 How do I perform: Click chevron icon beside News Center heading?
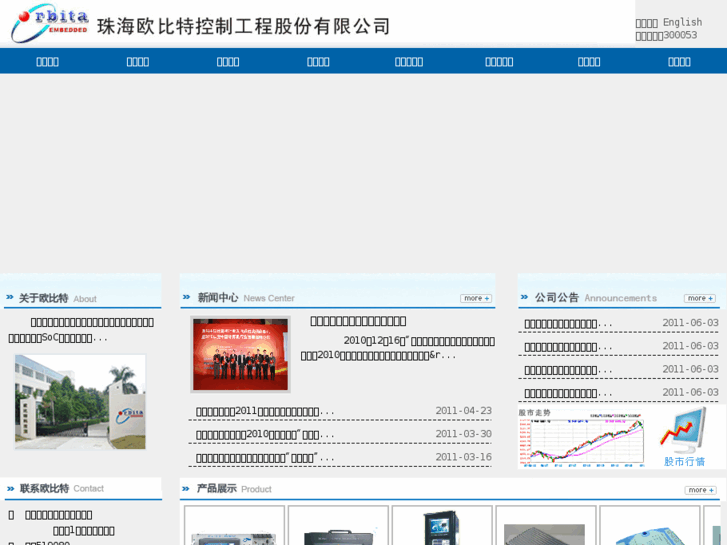click(x=186, y=297)
